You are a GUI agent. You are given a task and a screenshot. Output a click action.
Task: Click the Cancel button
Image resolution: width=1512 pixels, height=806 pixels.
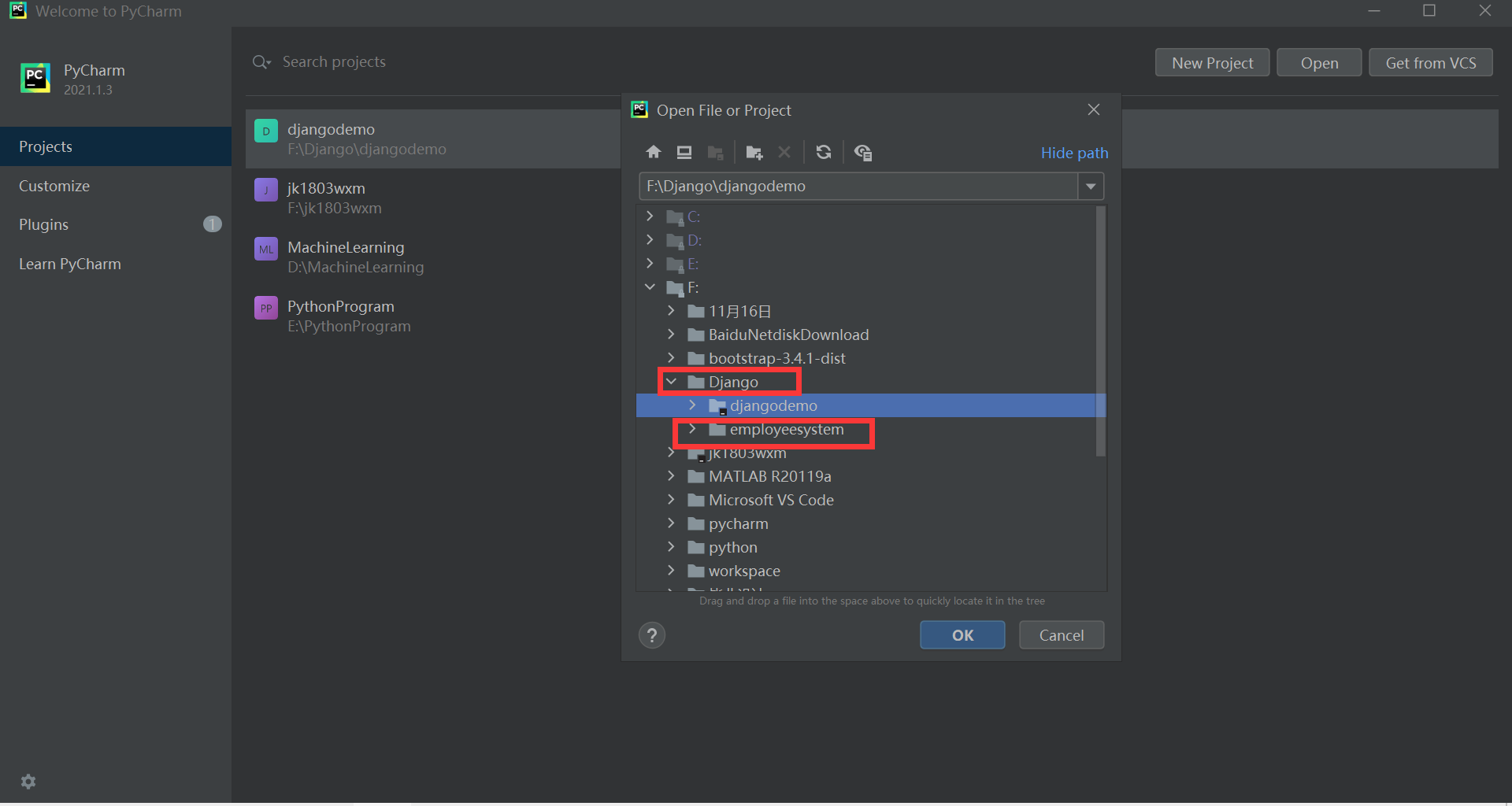(x=1062, y=635)
